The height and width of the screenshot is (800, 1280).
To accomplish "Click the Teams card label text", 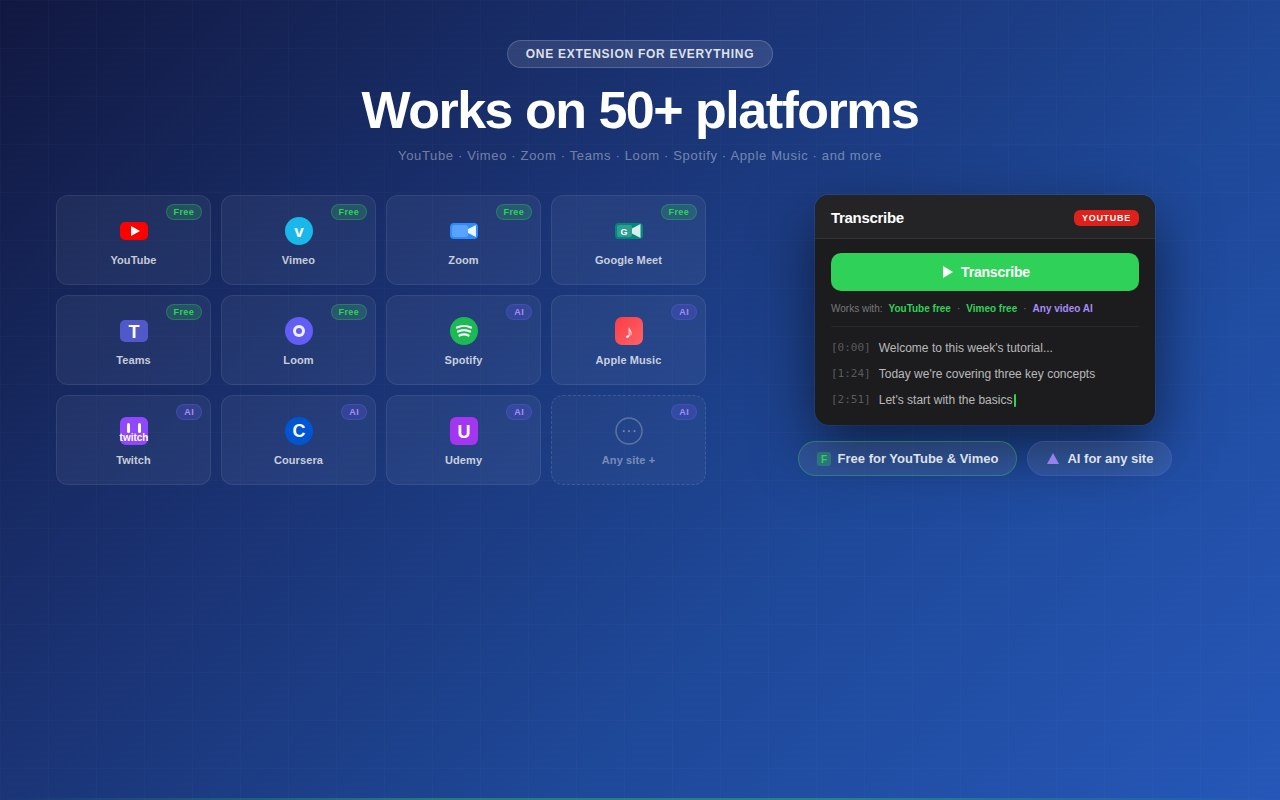I will click(134, 360).
